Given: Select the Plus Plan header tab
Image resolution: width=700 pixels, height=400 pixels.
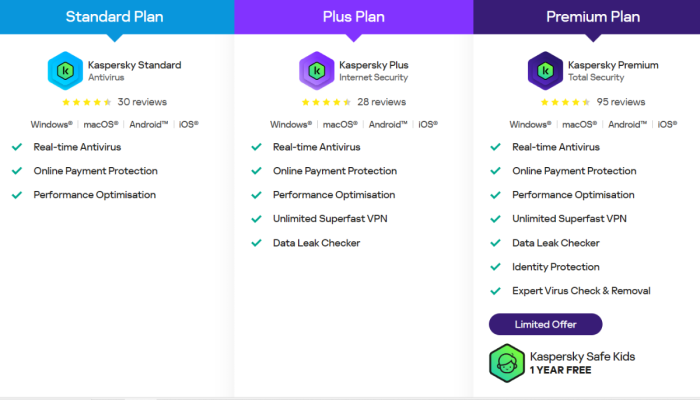Looking at the screenshot, I should point(353,17).
